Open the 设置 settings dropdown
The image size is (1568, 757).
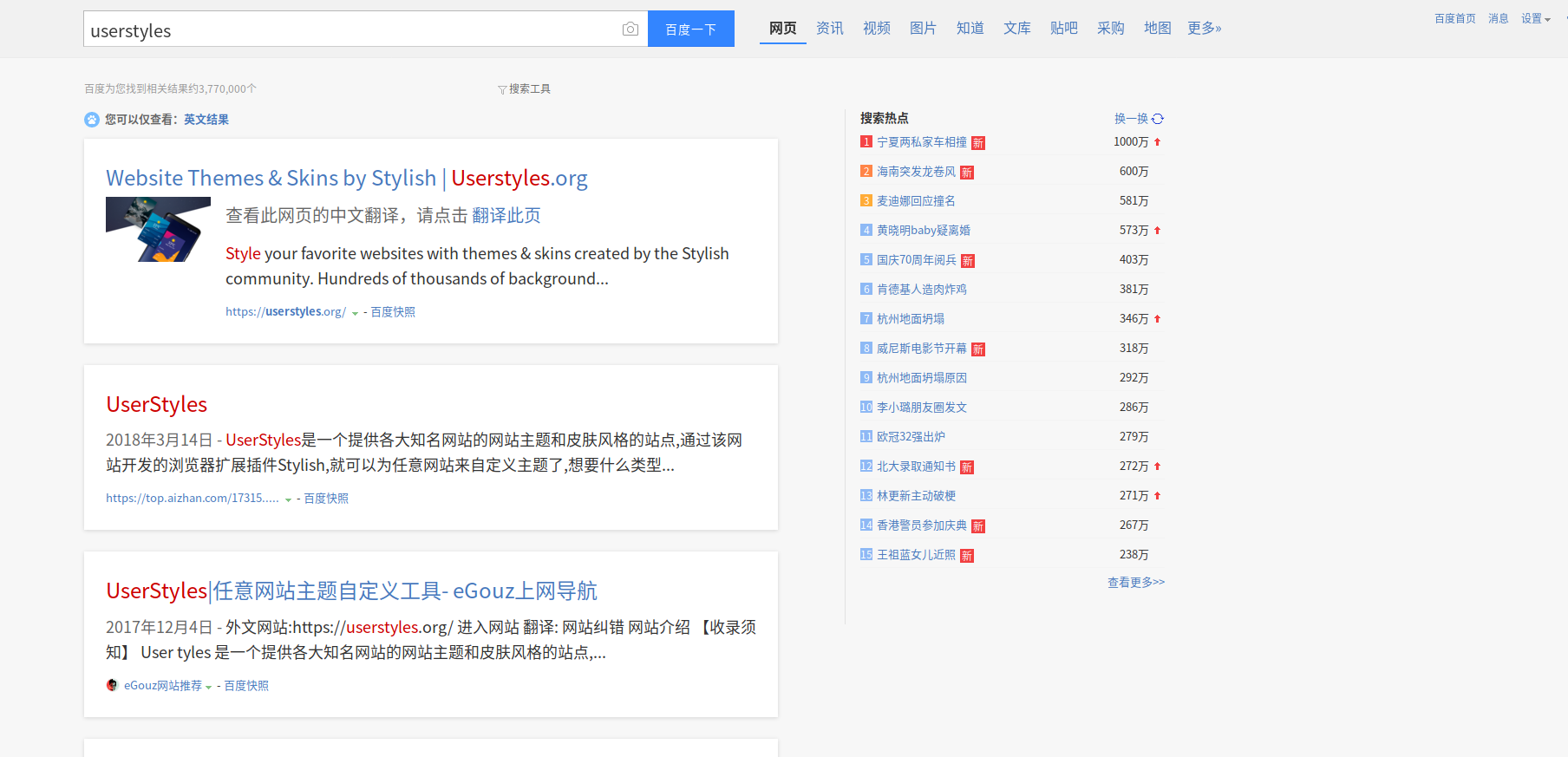click(x=1535, y=18)
